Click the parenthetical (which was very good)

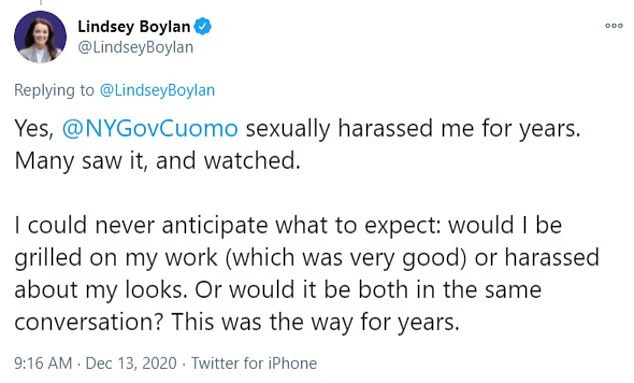346,258
